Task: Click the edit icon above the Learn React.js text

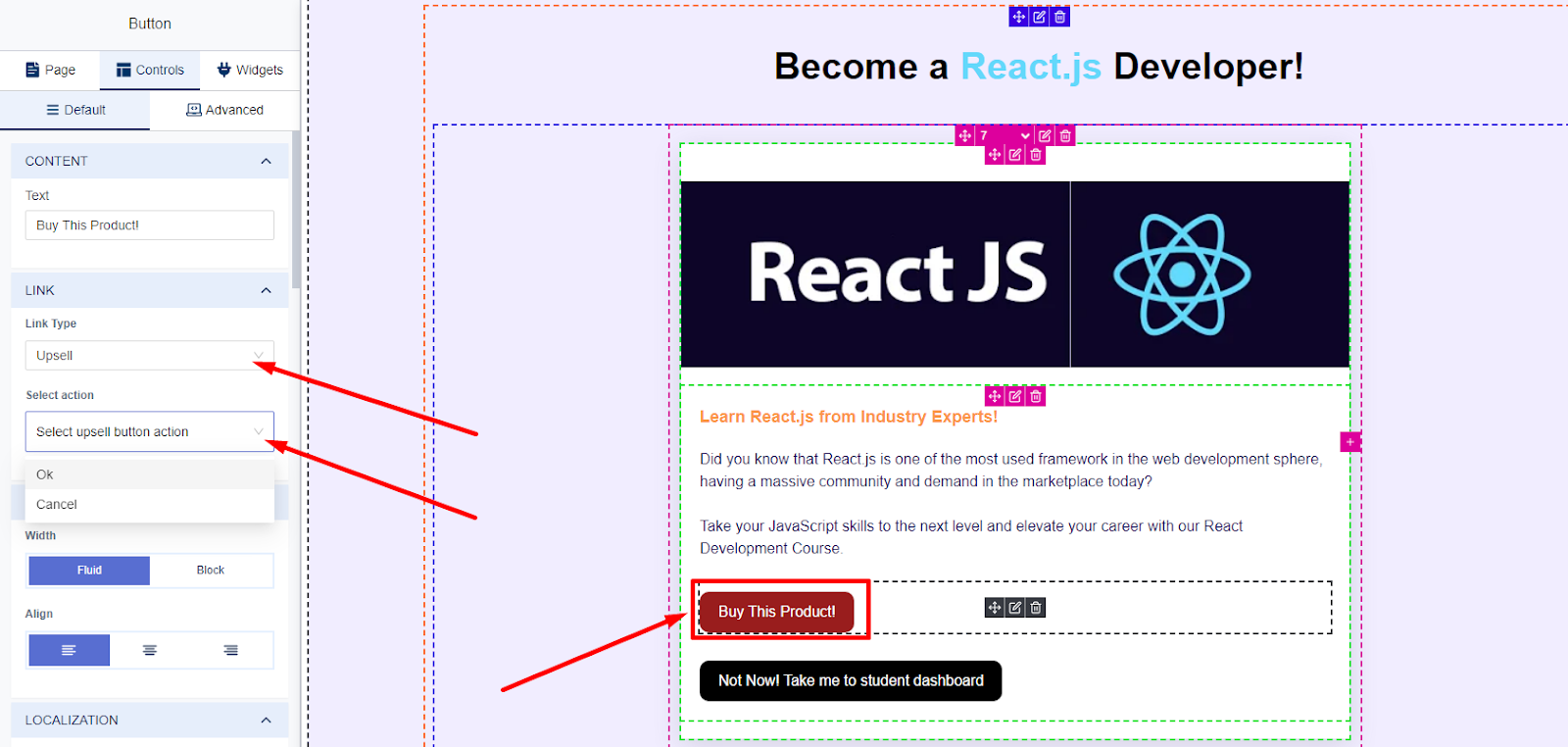Action: [1015, 396]
